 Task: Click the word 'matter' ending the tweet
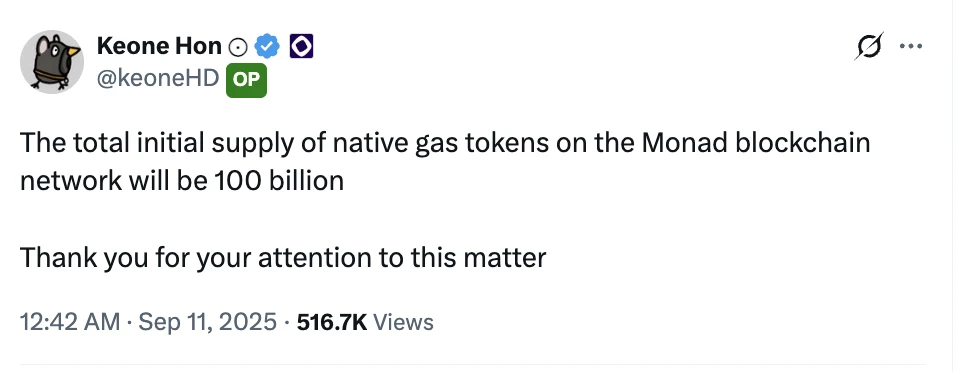pos(505,258)
